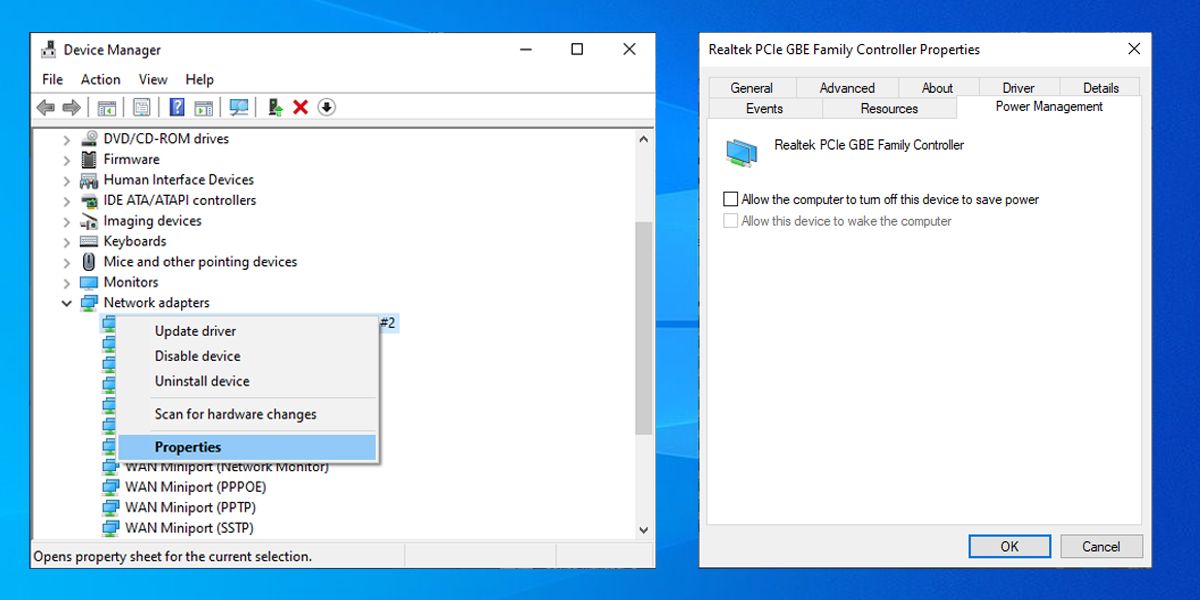Expand Human Interface Devices
Screen dimensions: 1200x600
click(66, 179)
